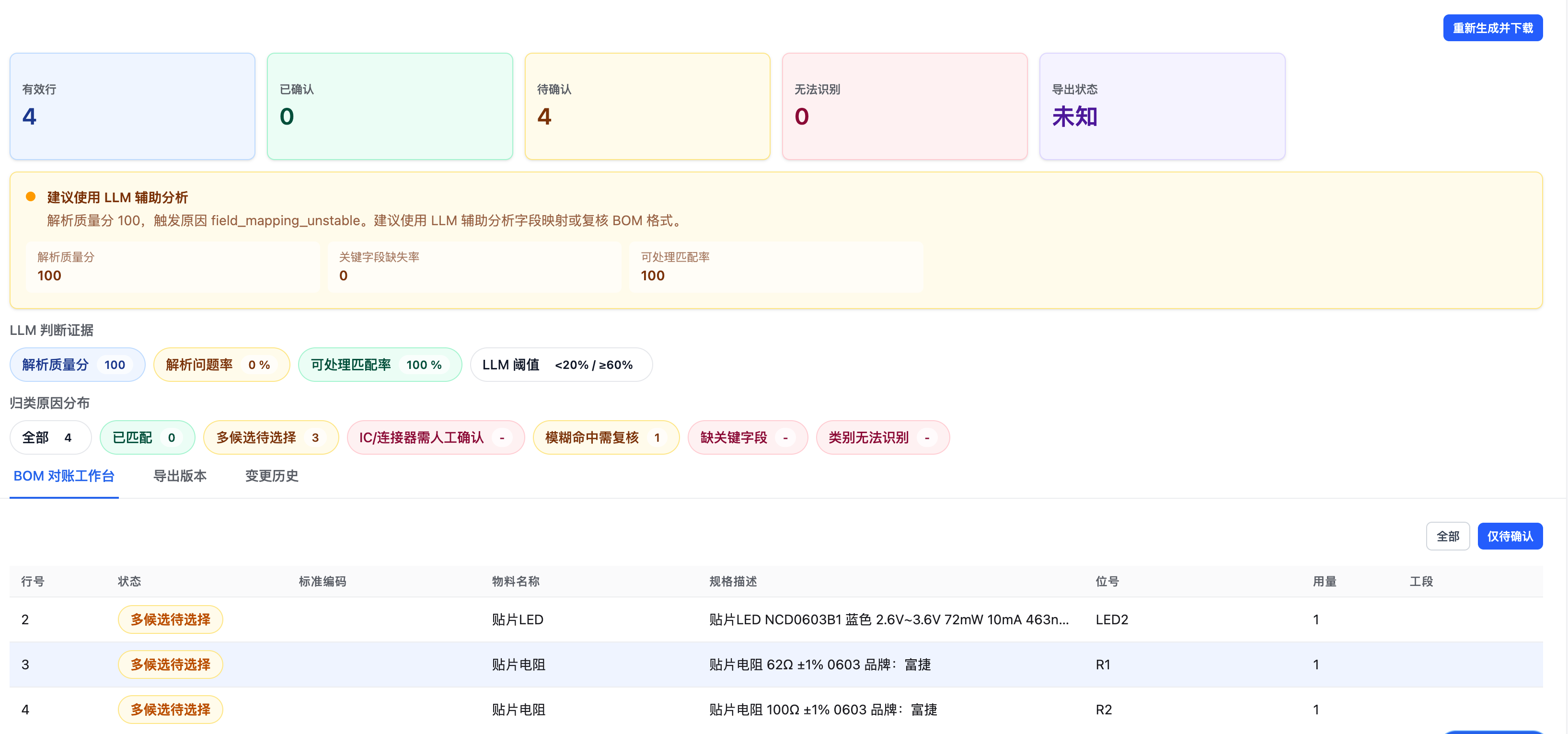
Task: Select the 贴片电阻 100Ω spec description
Action: (x=823, y=710)
